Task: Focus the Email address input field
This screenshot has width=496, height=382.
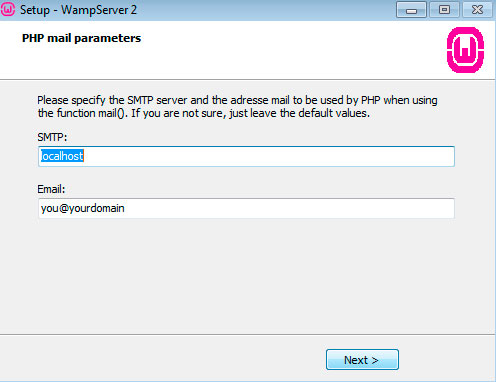Action: (246, 208)
